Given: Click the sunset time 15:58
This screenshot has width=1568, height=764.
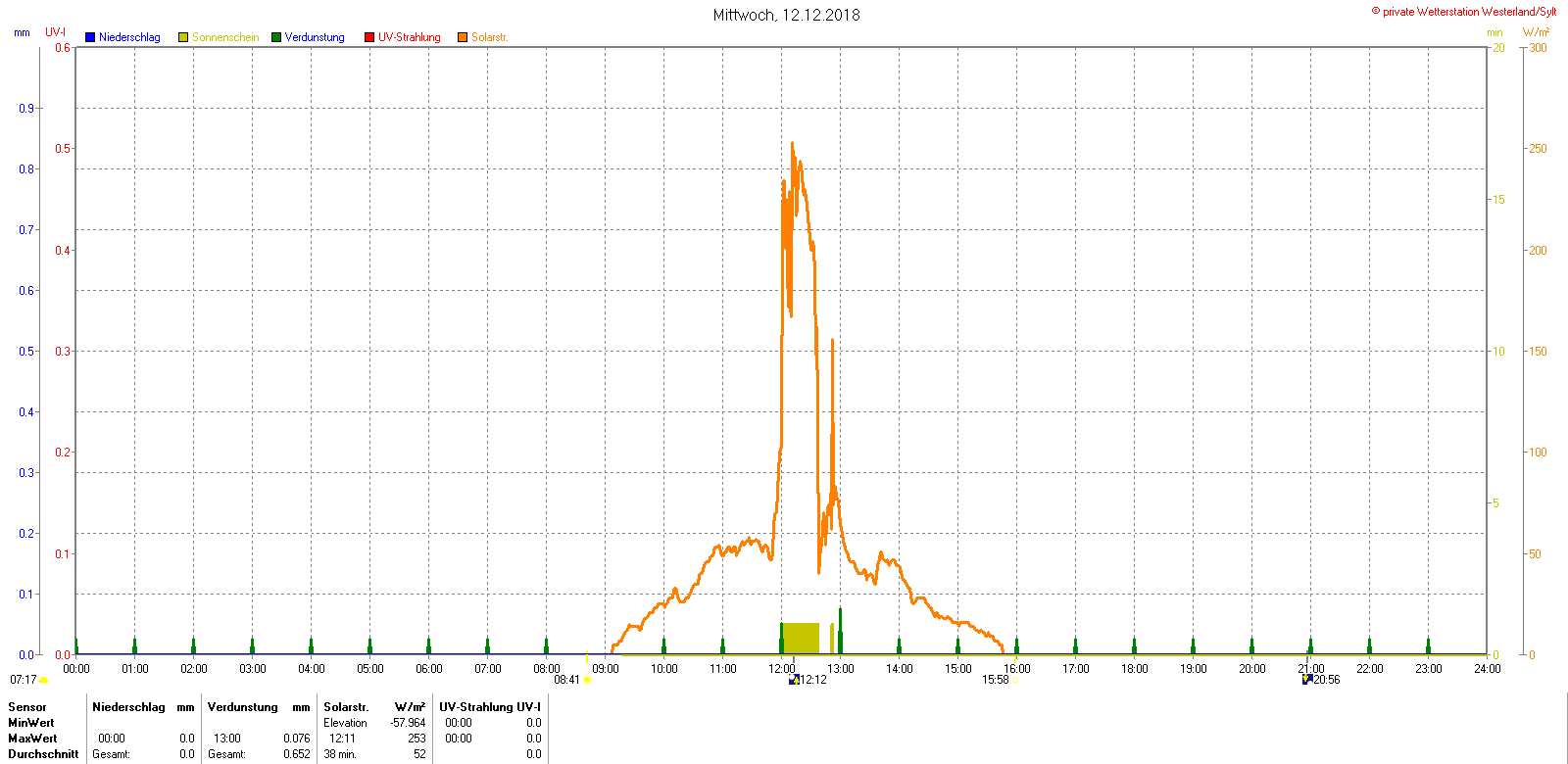Looking at the screenshot, I should pos(996,680).
